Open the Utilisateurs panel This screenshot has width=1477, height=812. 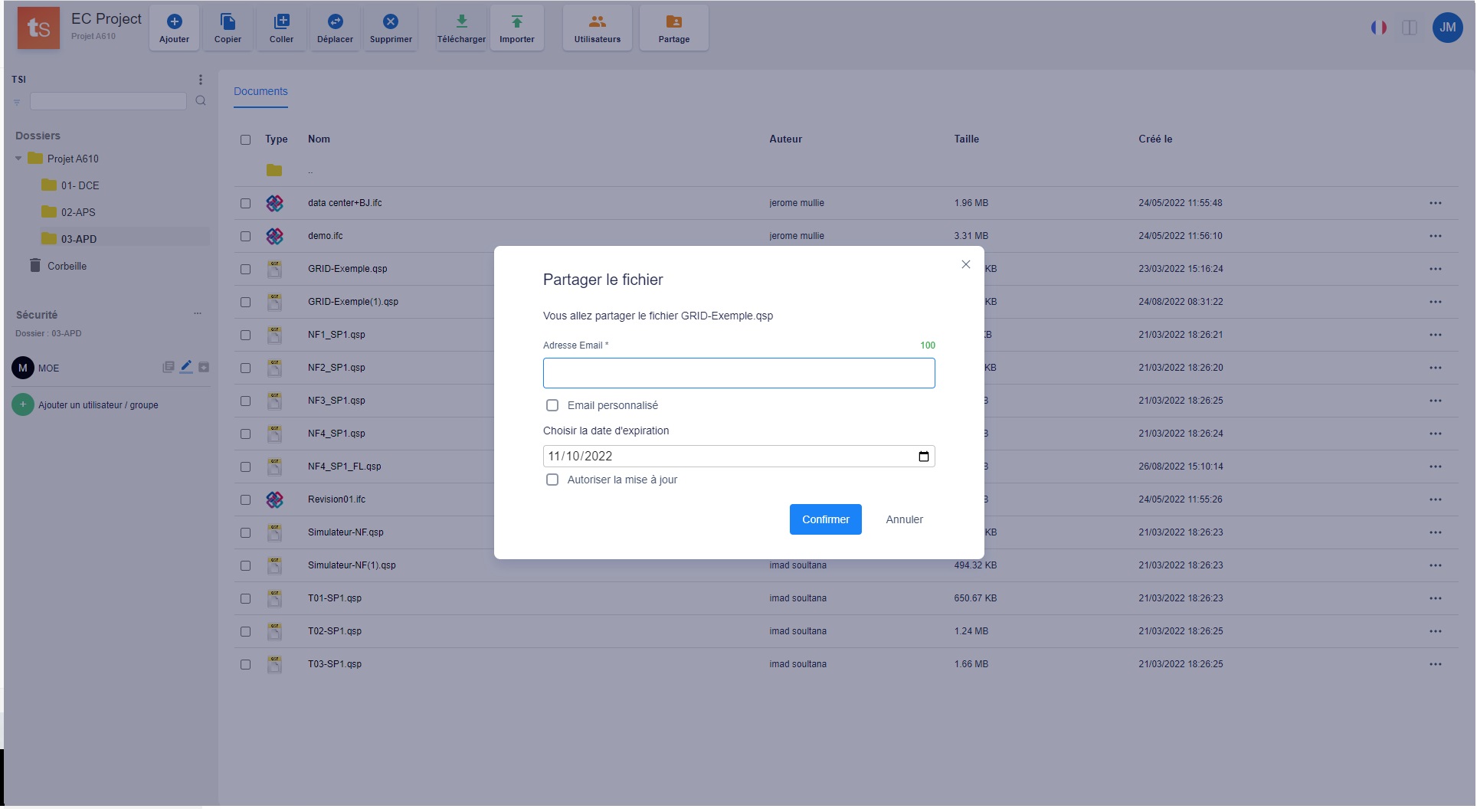[598, 28]
